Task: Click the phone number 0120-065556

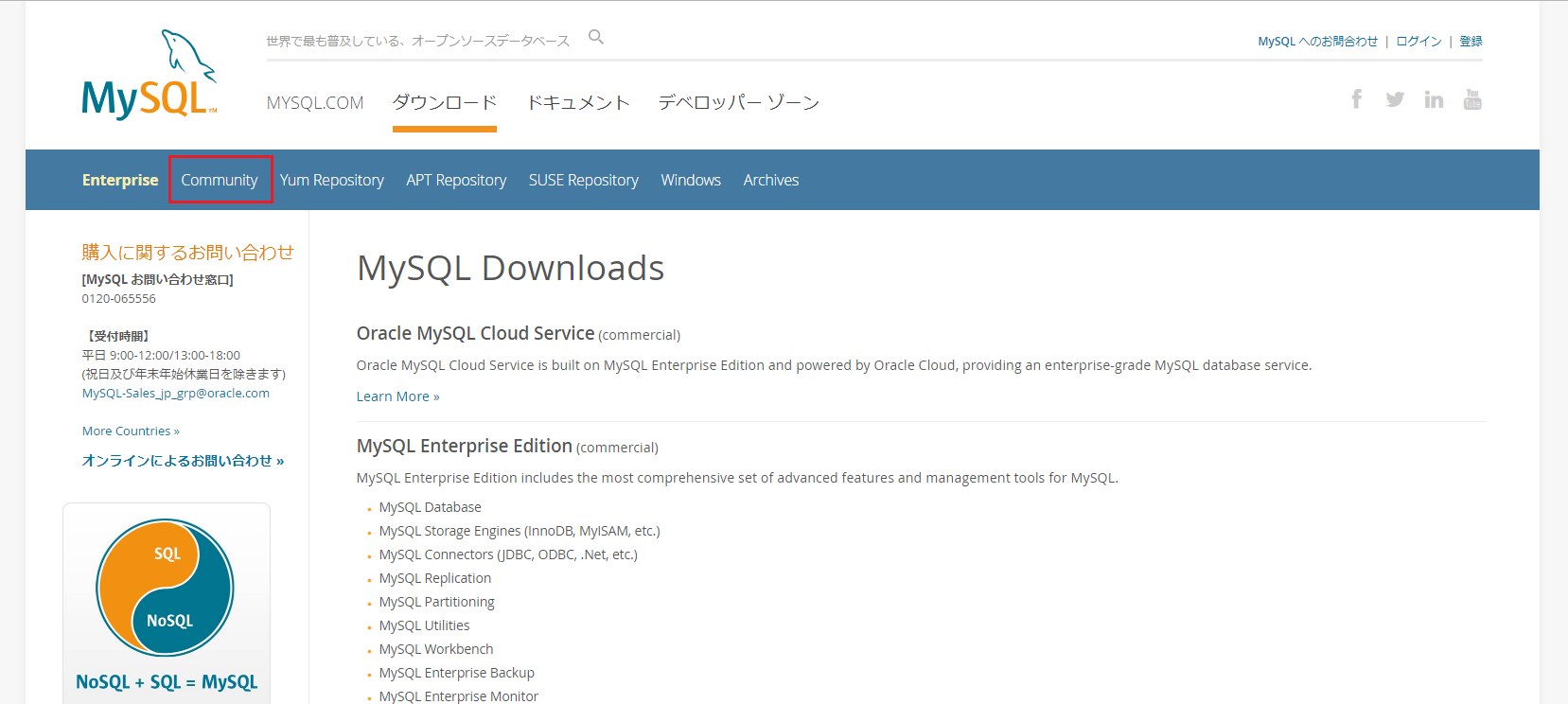Action: [119, 298]
